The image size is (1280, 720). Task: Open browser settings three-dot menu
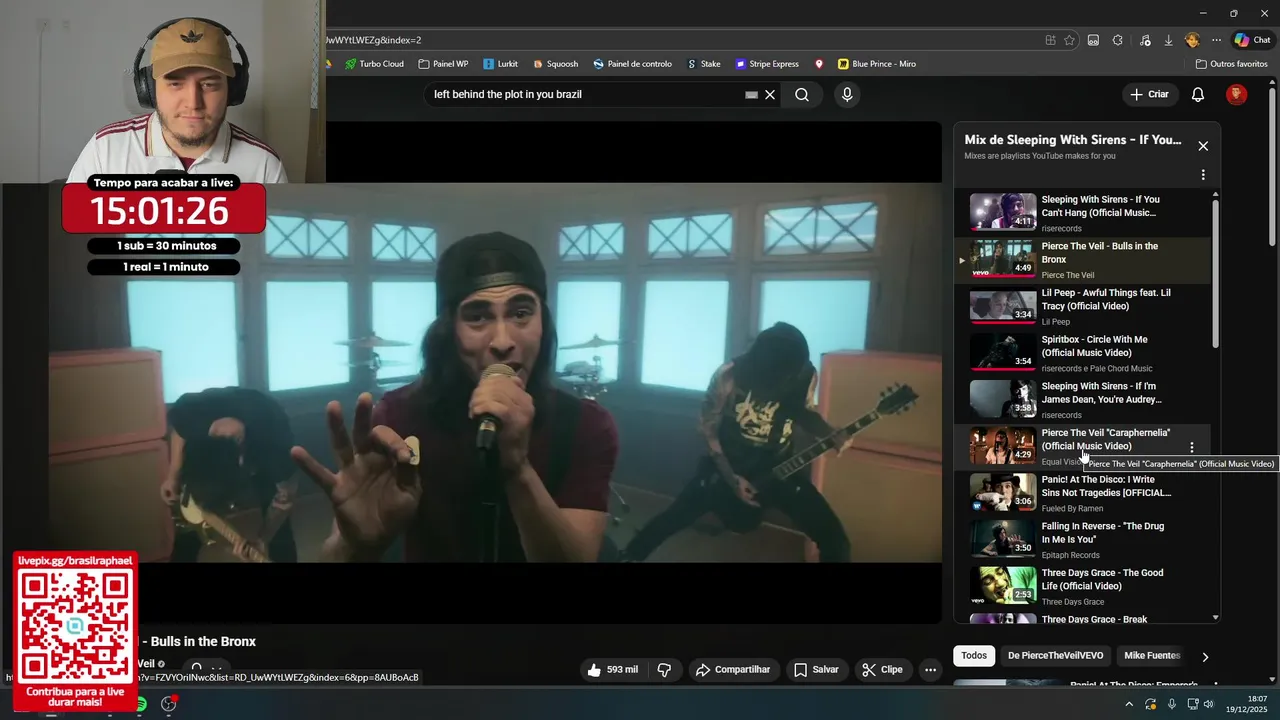click(1216, 40)
